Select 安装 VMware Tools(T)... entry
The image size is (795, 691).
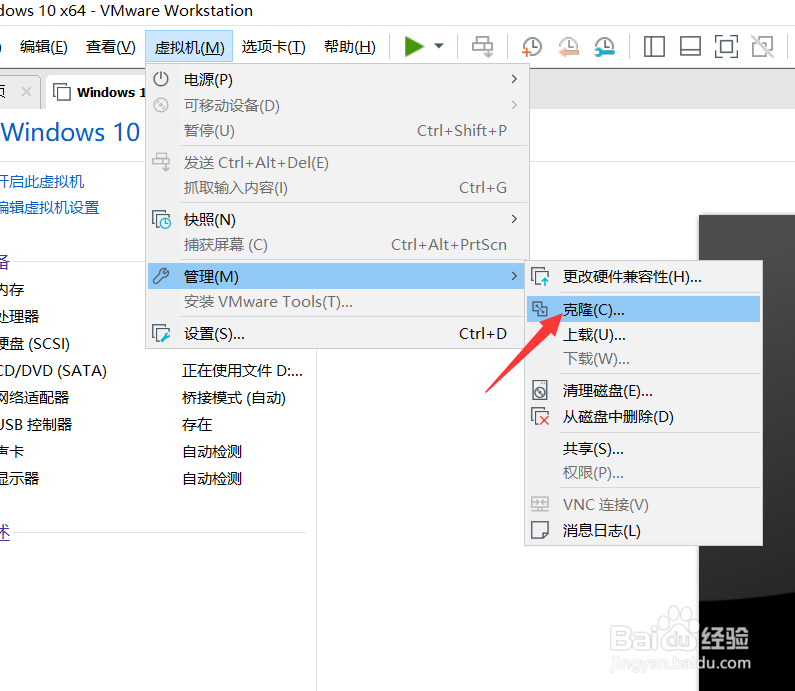[x=337, y=302]
